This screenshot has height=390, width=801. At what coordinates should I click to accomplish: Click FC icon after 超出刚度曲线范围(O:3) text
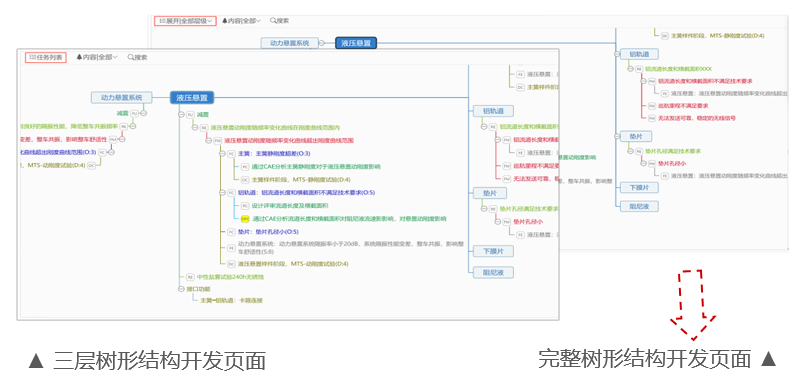click(x=102, y=152)
